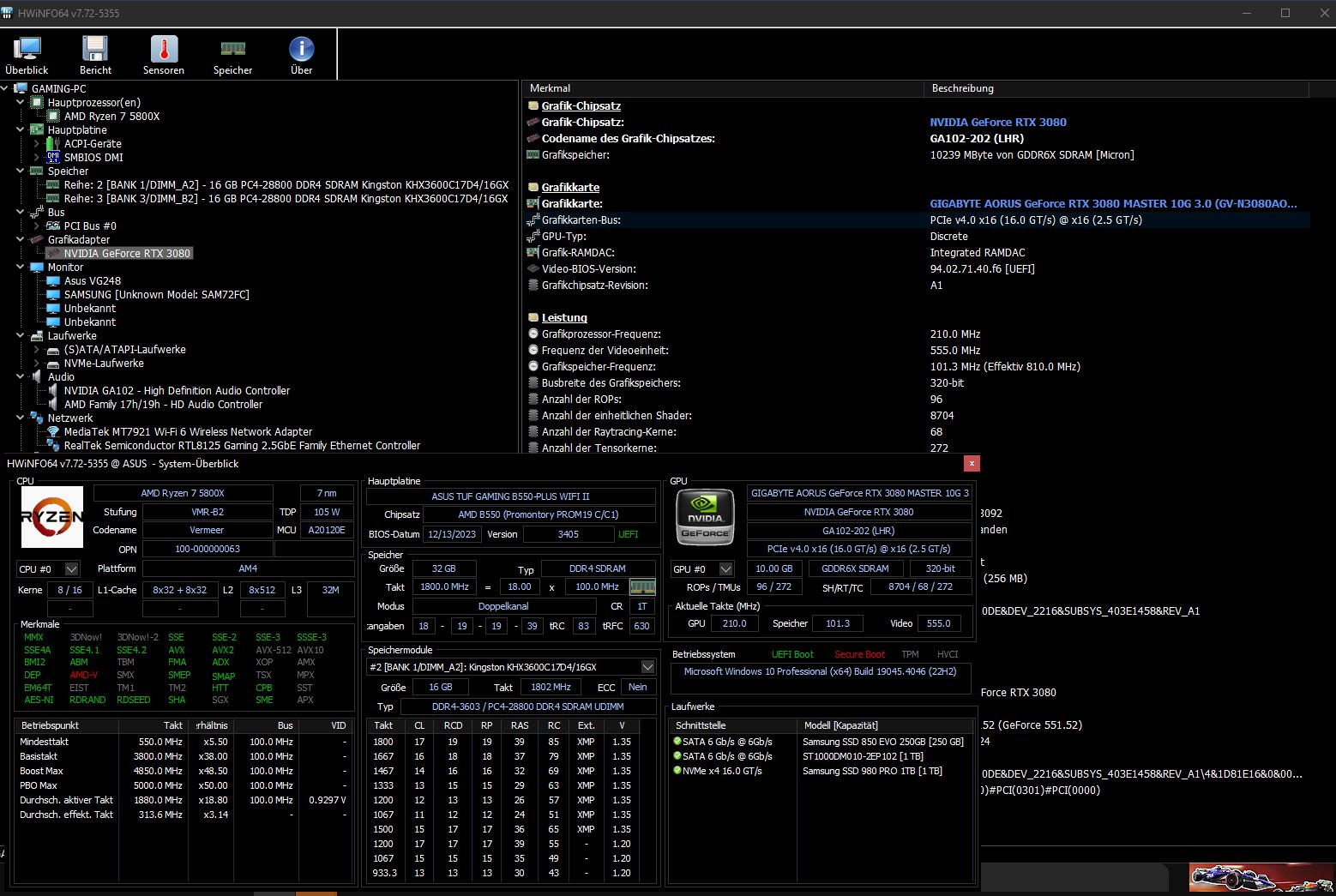Collapse the Monitor tree node
The width and height of the screenshot is (1336, 896).
[x=21, y=267]
